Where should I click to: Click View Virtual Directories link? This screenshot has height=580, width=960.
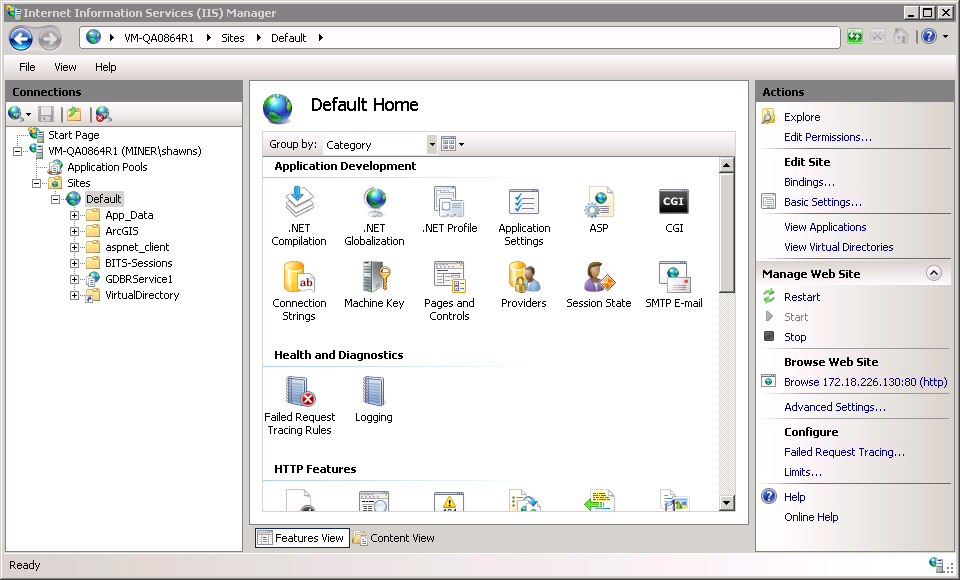(x=839, y=247)
